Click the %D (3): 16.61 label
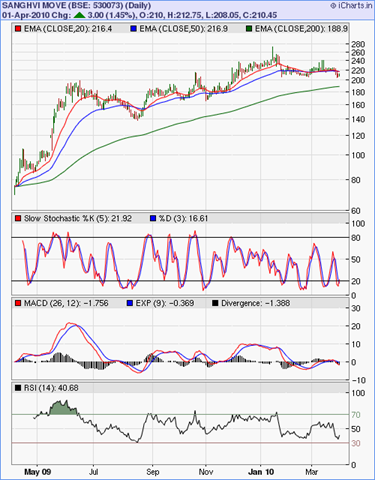Viewport: 375px width, 480px height. 183,219
